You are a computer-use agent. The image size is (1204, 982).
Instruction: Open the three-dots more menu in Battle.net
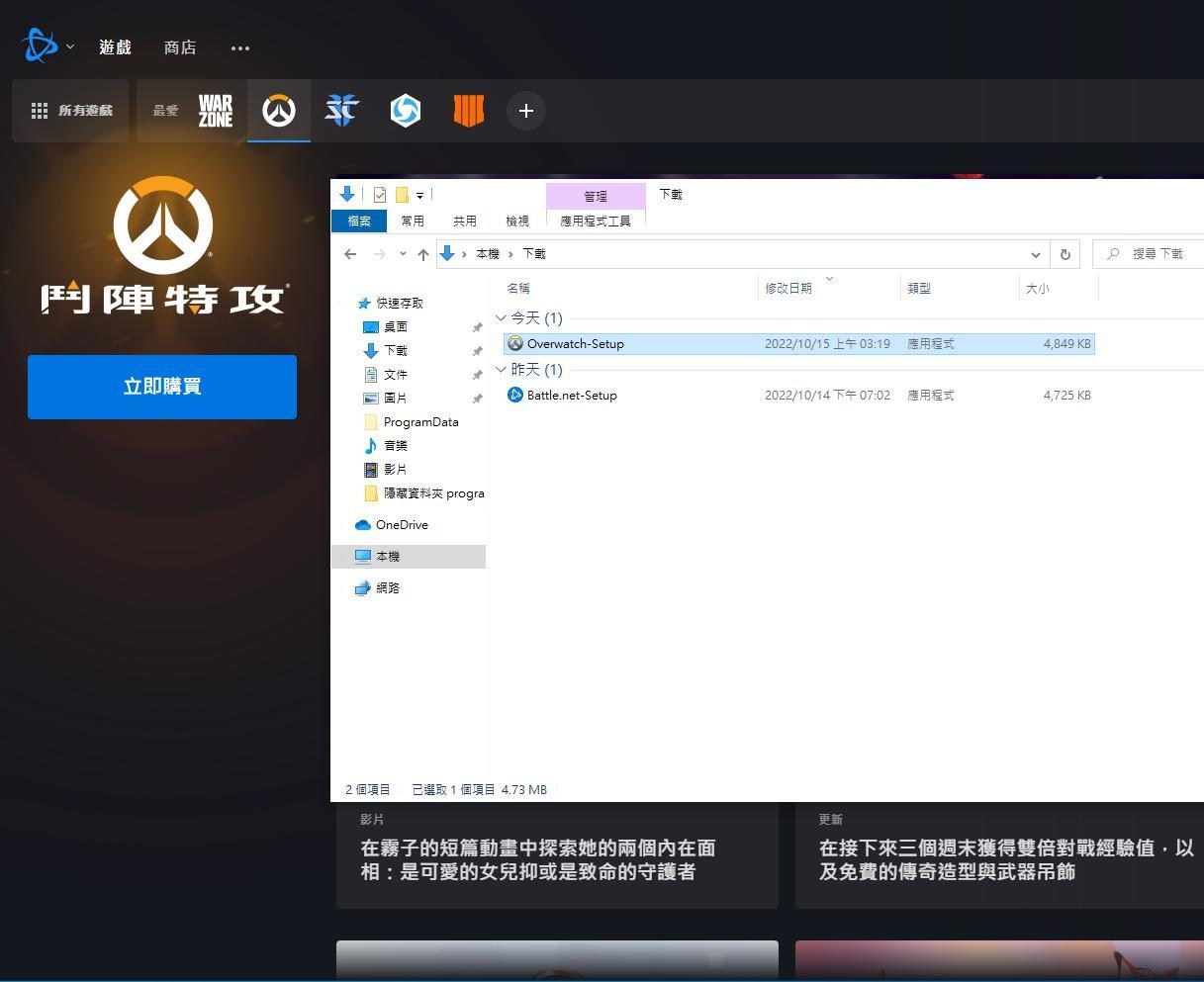click(239, 47)
